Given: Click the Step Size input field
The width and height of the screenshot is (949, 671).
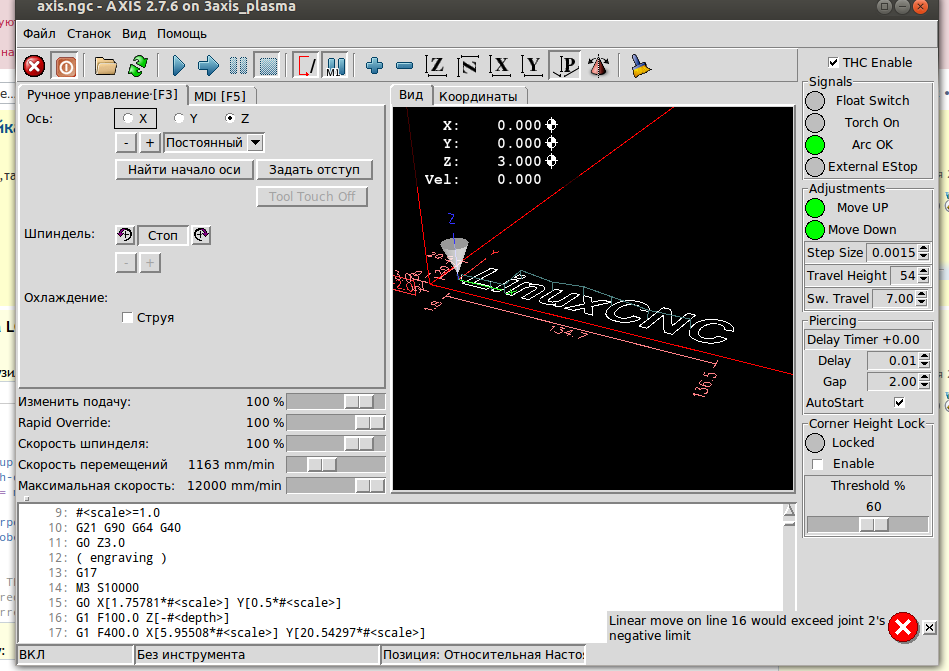Looking at the screenshot, I should pos(892,252).
